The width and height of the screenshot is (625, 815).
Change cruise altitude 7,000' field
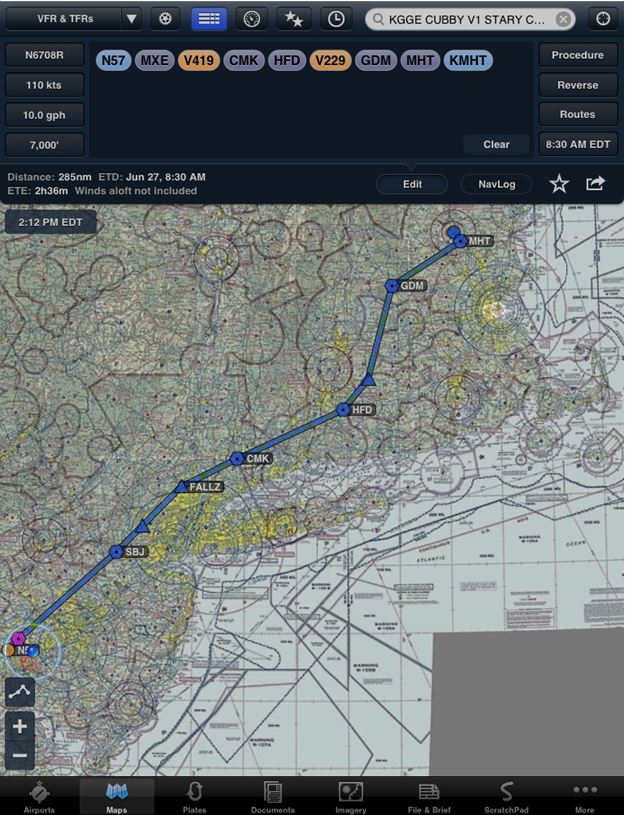click(44, 145)
